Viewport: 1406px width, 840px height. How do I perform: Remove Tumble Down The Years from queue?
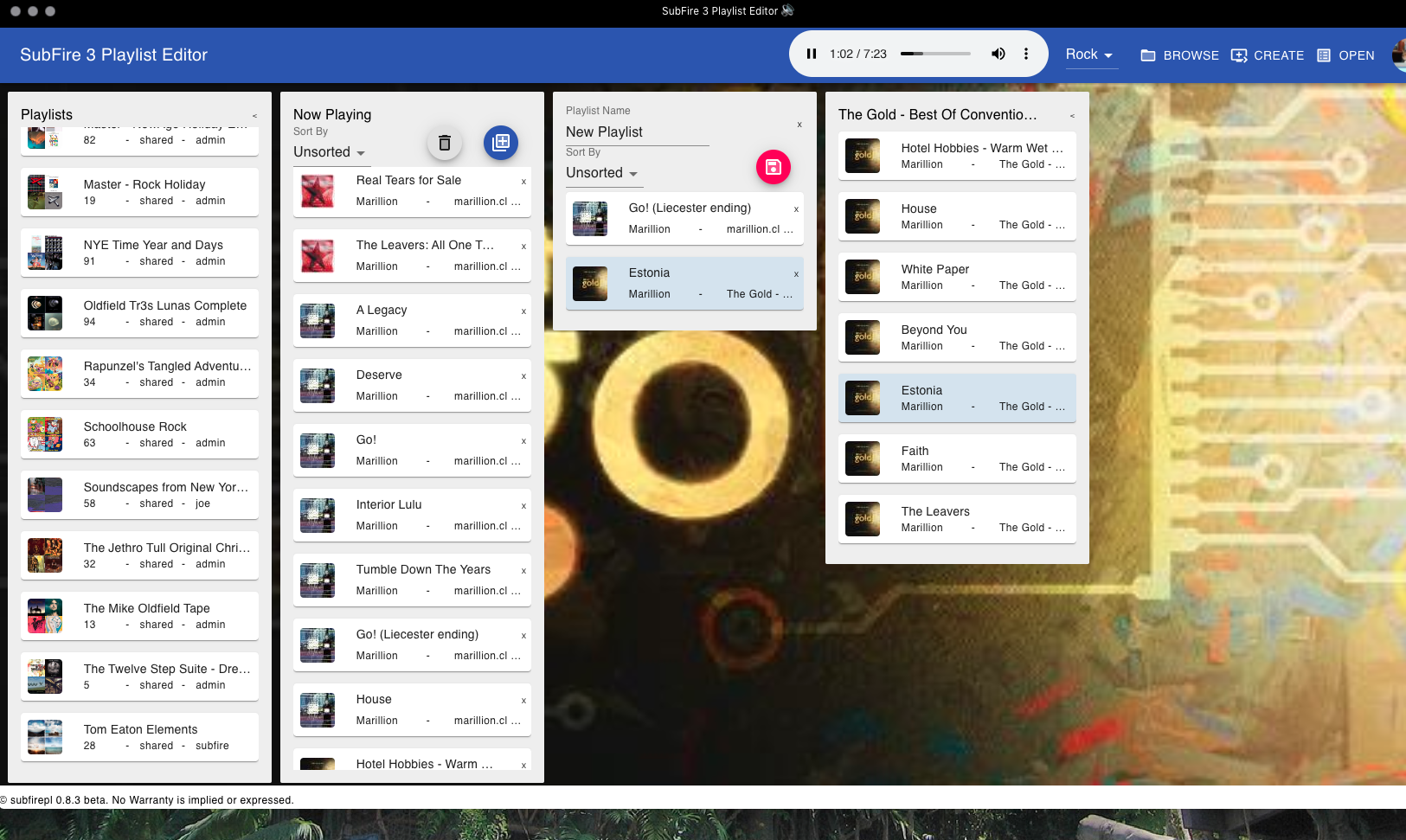click(x=523, y=571)
